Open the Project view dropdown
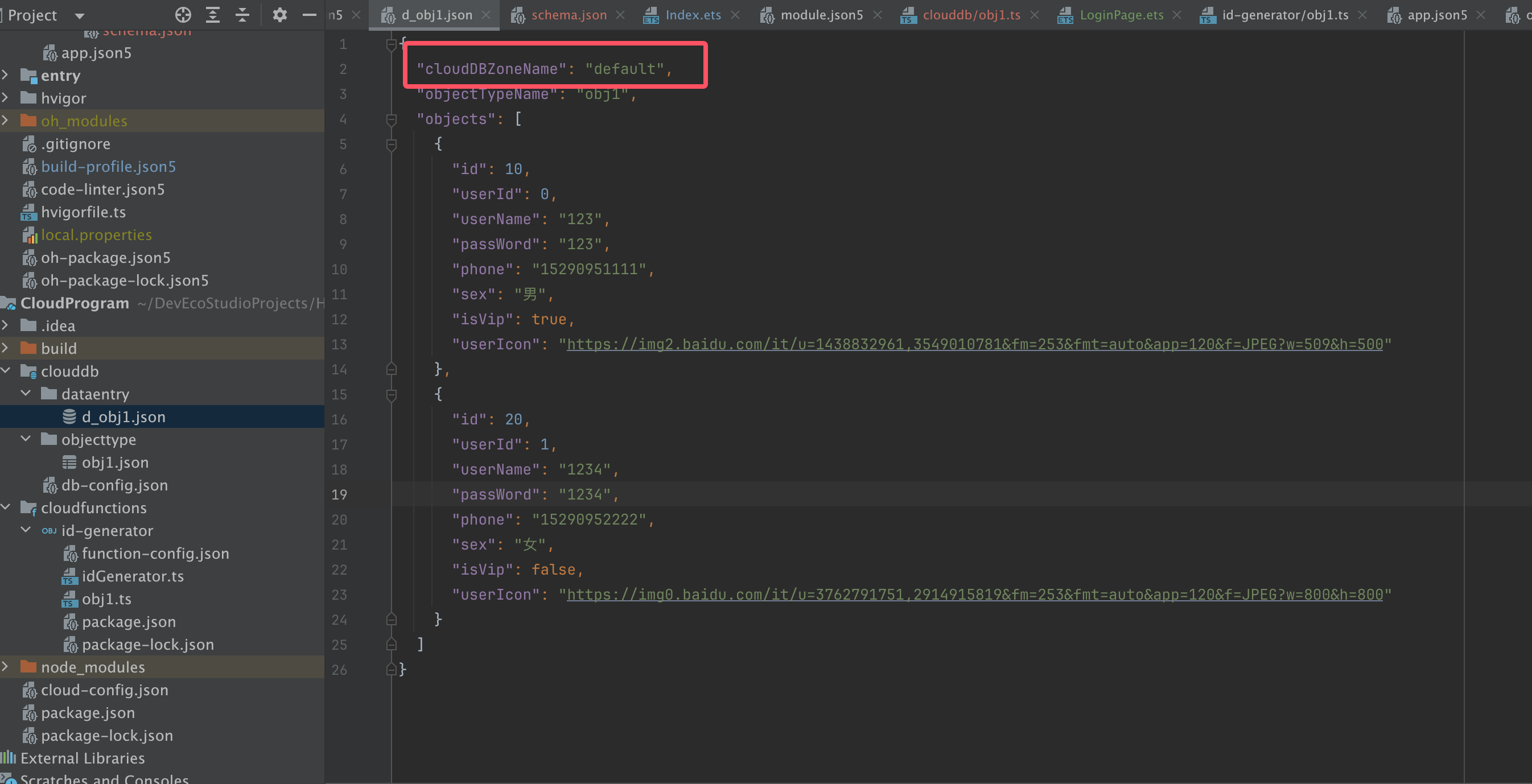Viewport: 1532px width, 784px height. tap(79, 15)
